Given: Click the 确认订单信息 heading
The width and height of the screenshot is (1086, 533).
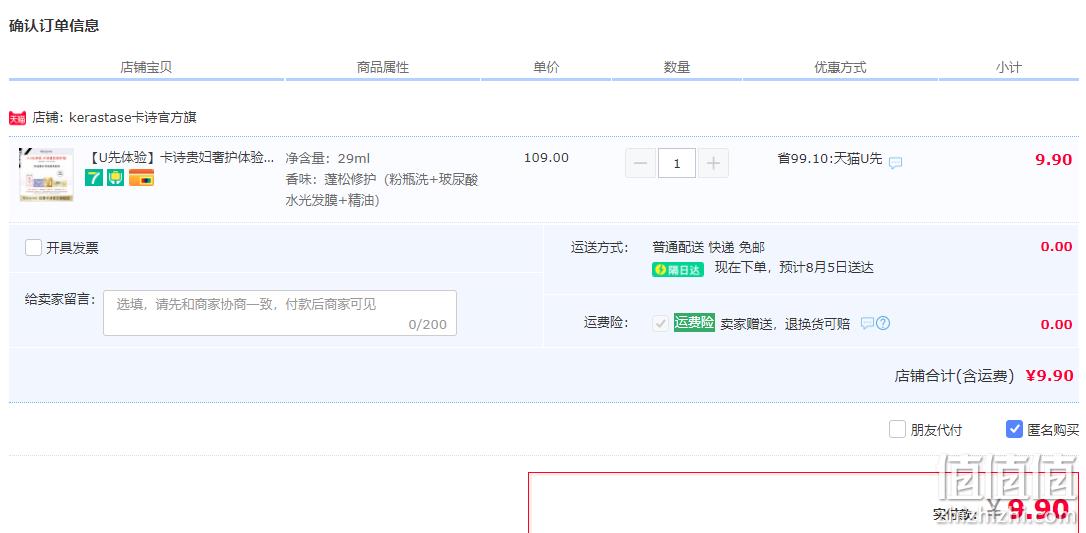Looking at the screenshot, I should (54, 26).
